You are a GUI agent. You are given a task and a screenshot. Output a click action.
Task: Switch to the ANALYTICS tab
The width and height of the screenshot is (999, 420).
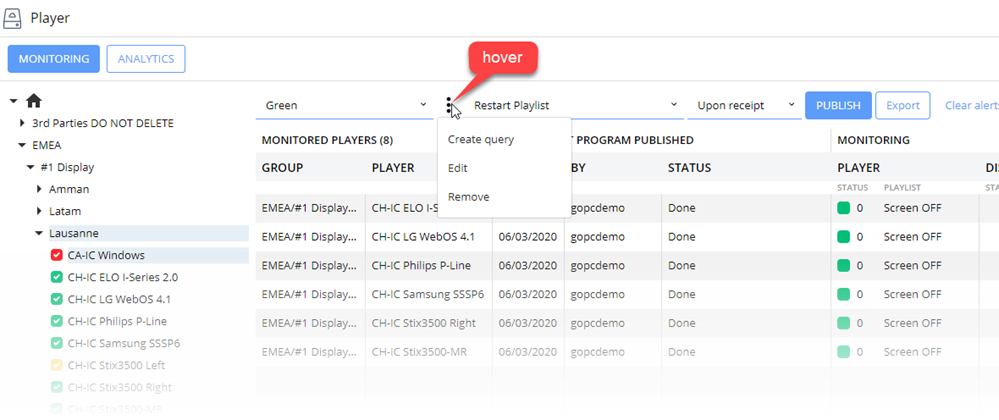tap(146, 59)
